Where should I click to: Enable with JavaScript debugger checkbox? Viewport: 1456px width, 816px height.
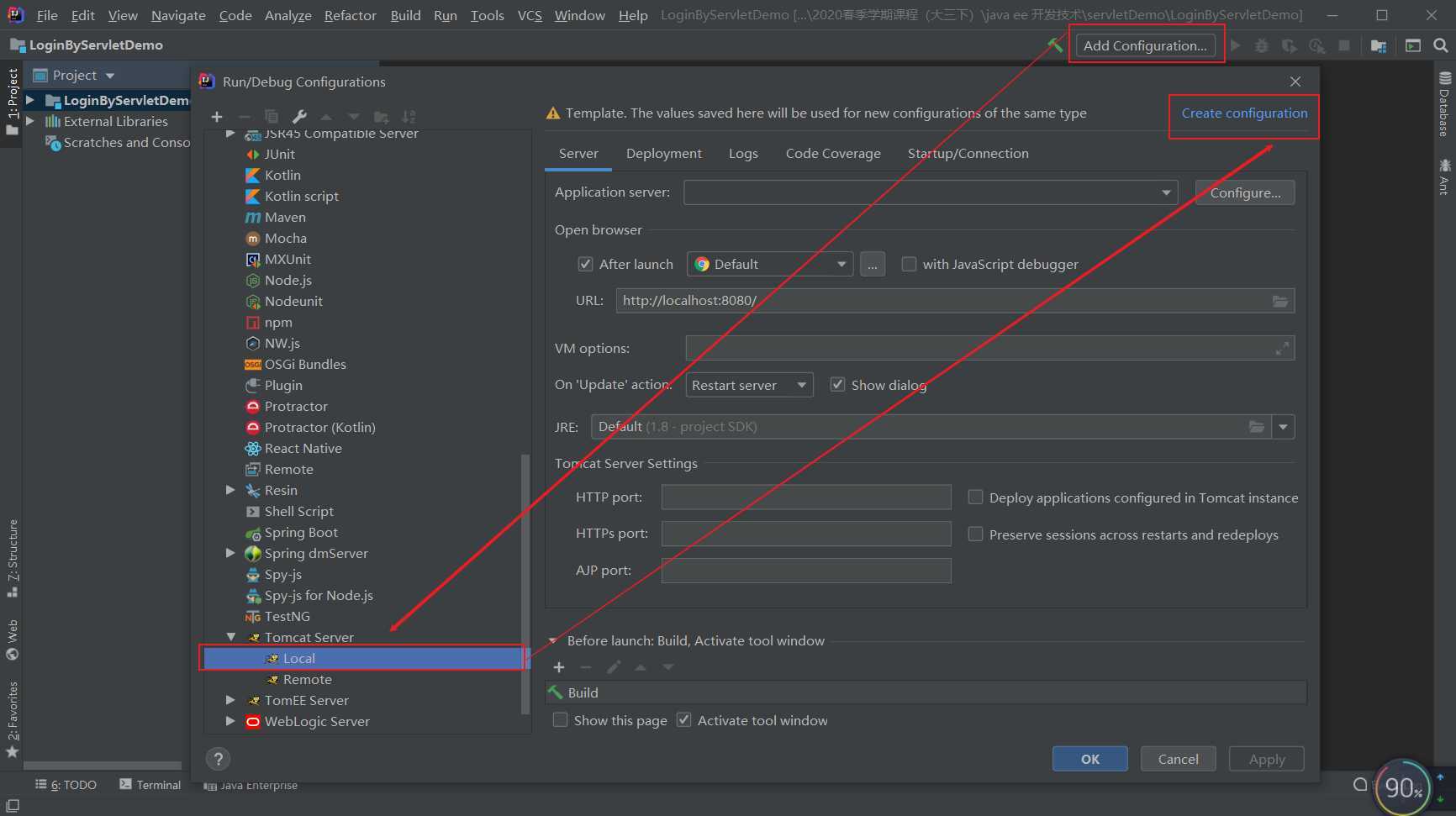pyautogui.click(x=909, y=264)
